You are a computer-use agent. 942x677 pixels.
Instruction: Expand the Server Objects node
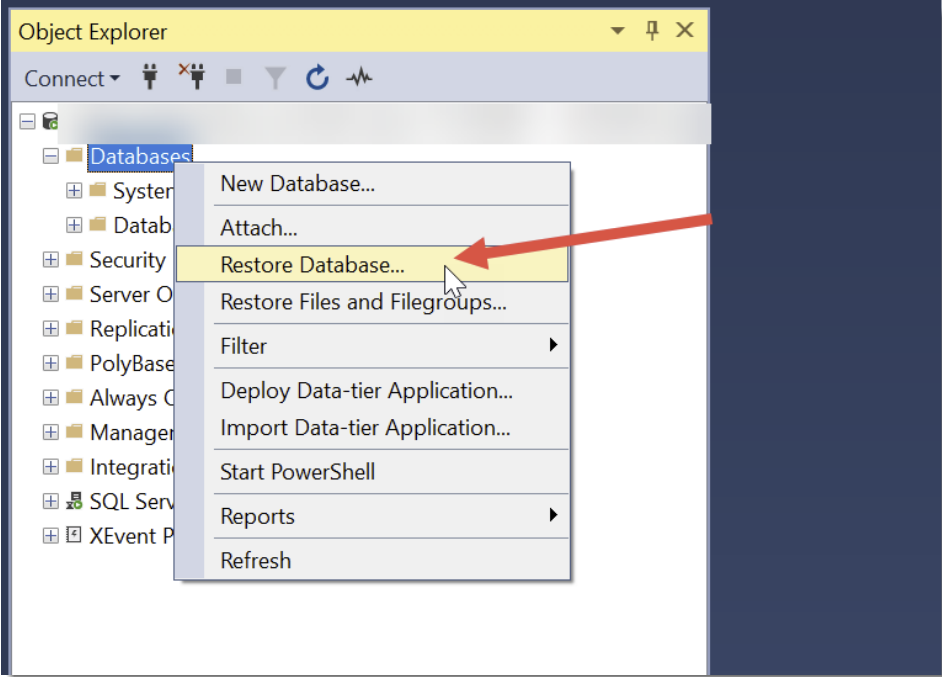(51, 294)
